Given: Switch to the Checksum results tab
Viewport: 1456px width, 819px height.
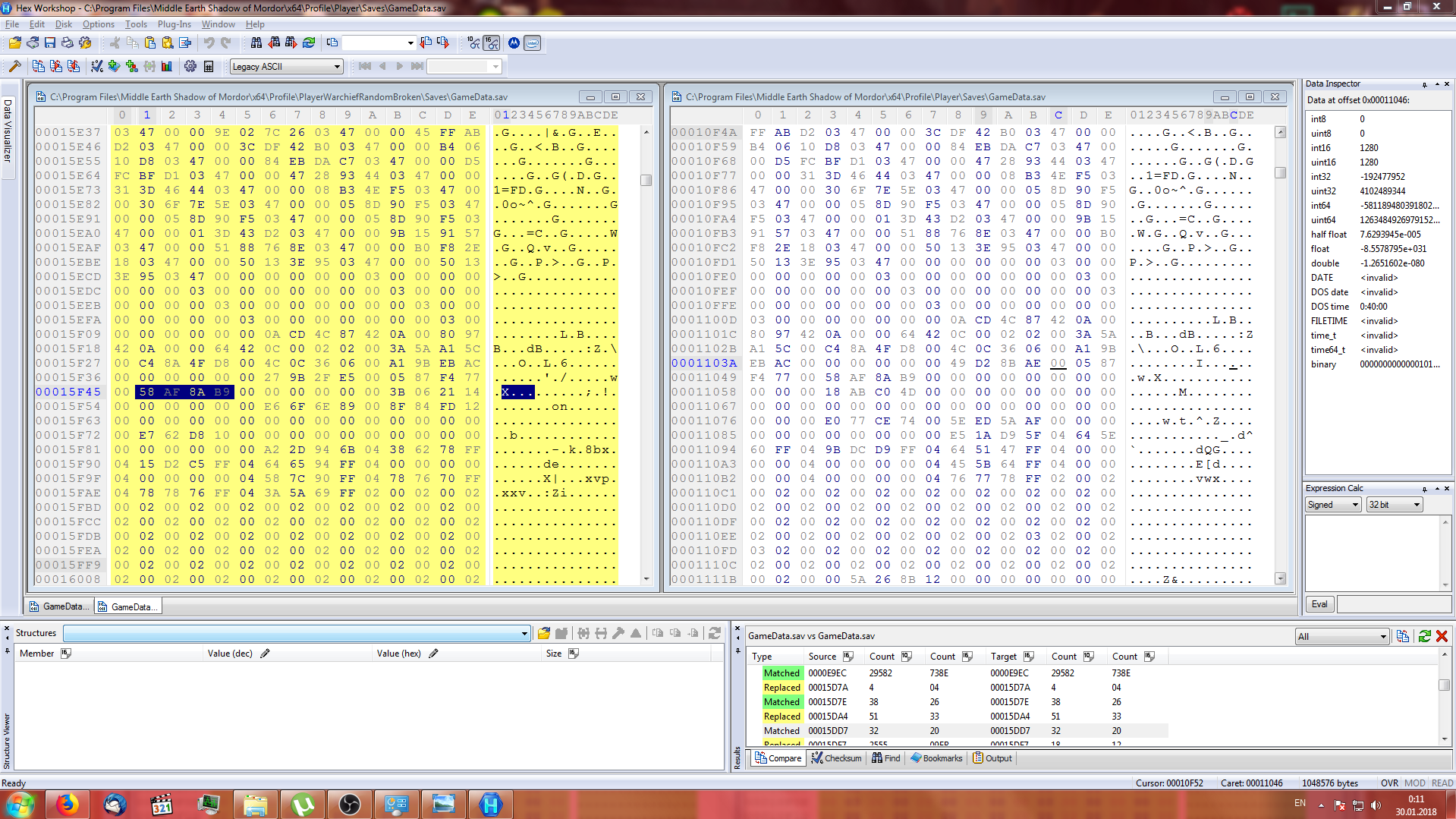Looking at the screenshot, I should [836, 758].
